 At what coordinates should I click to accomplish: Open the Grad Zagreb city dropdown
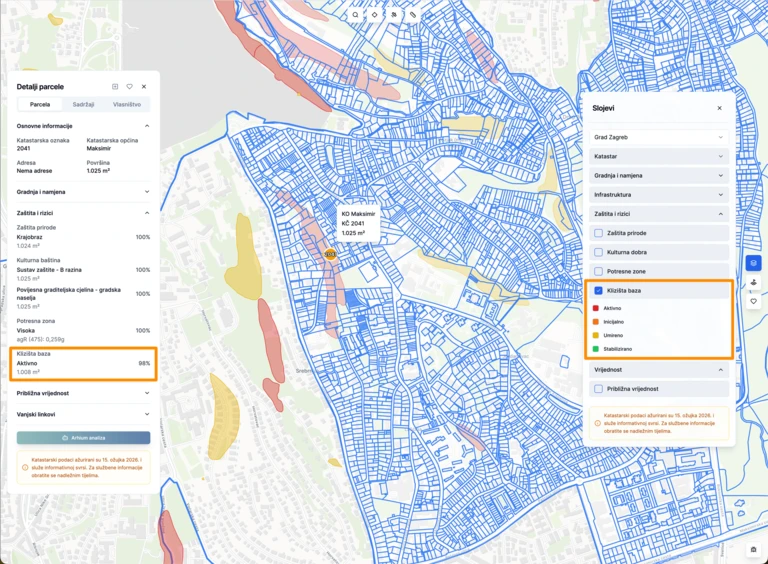(x=658, y=137)
